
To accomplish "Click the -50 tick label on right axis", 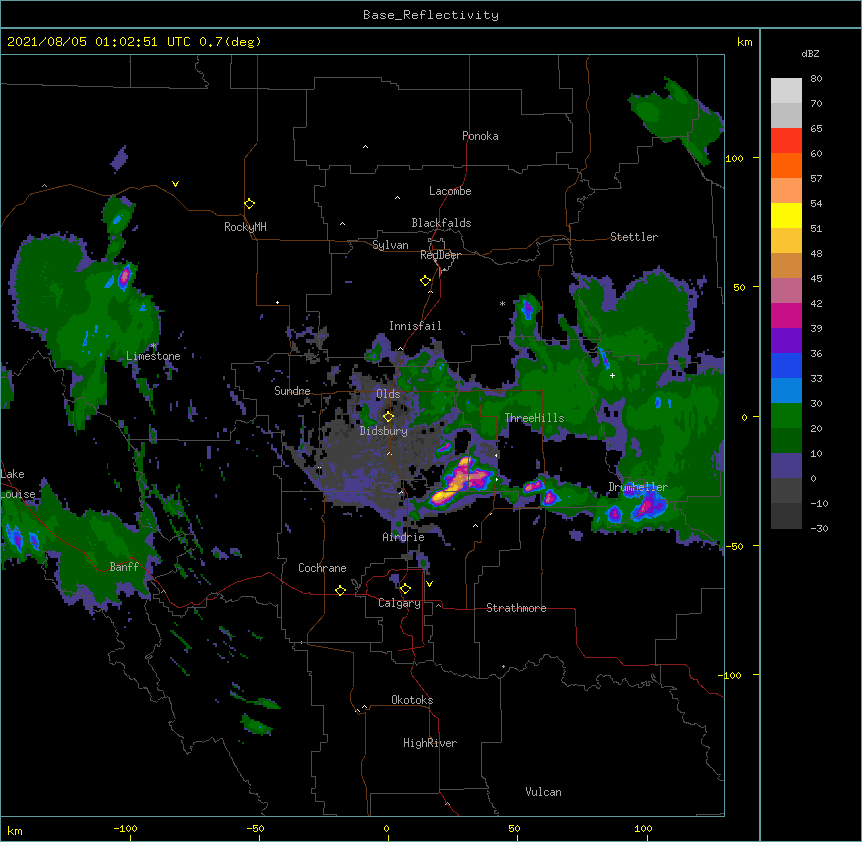I will point(734,546).
